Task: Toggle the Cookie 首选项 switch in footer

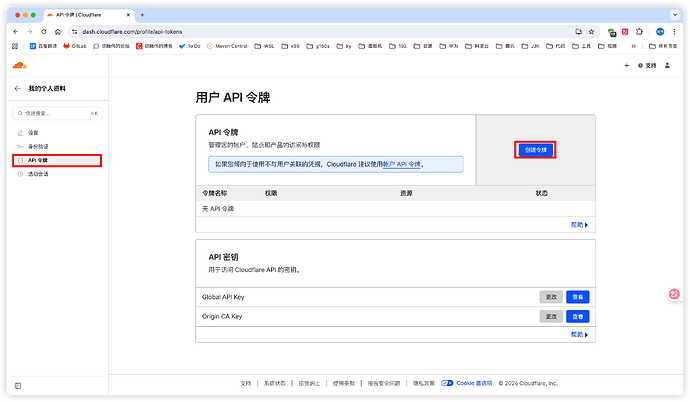Action: 449,383
